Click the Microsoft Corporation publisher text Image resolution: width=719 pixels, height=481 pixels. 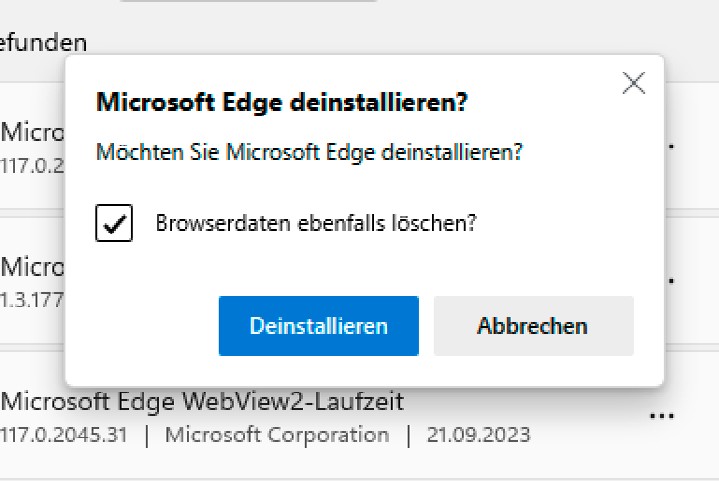277,435
